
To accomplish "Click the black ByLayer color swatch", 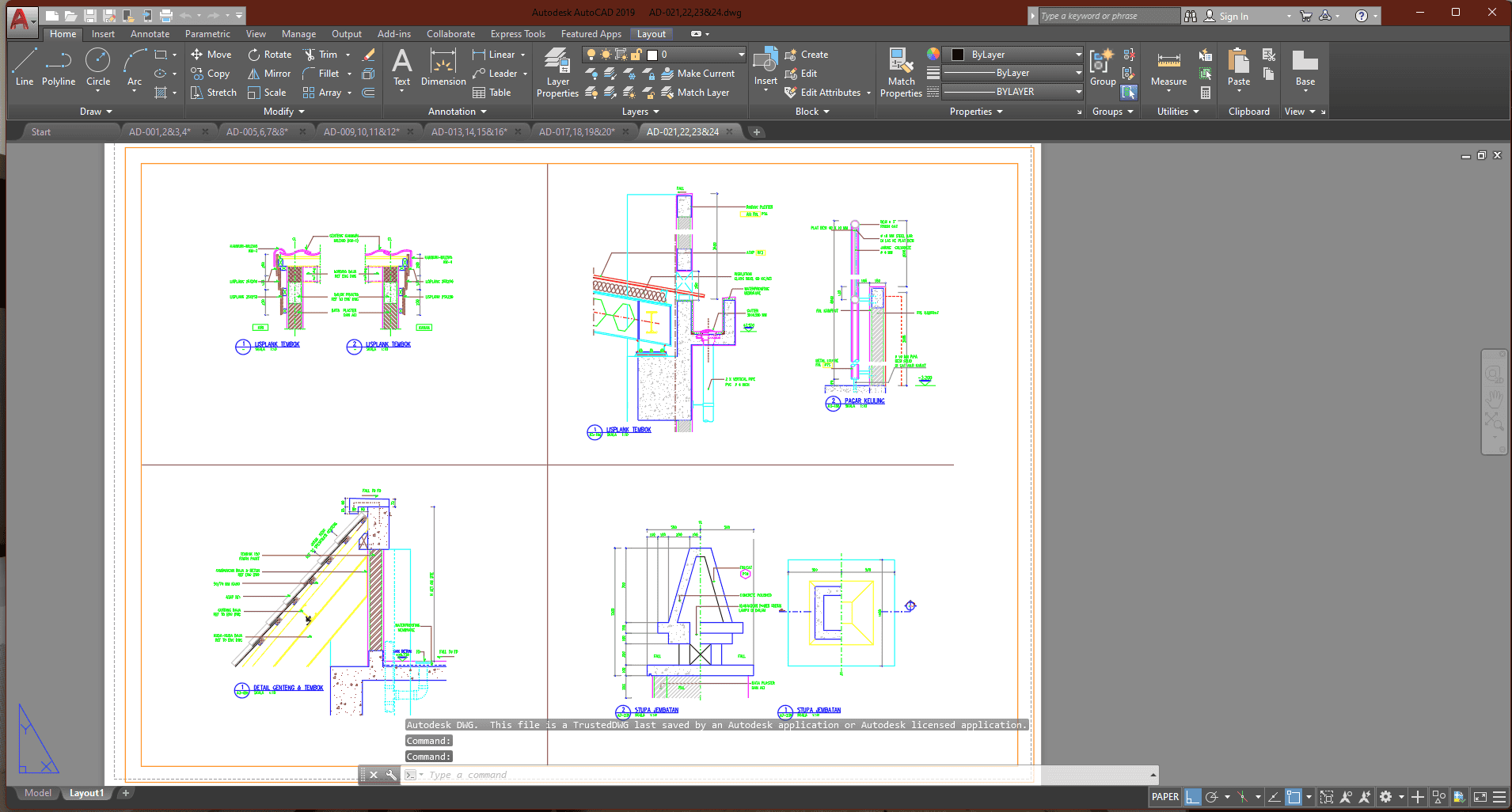I will pyautogui.click(x=958, y=55).
